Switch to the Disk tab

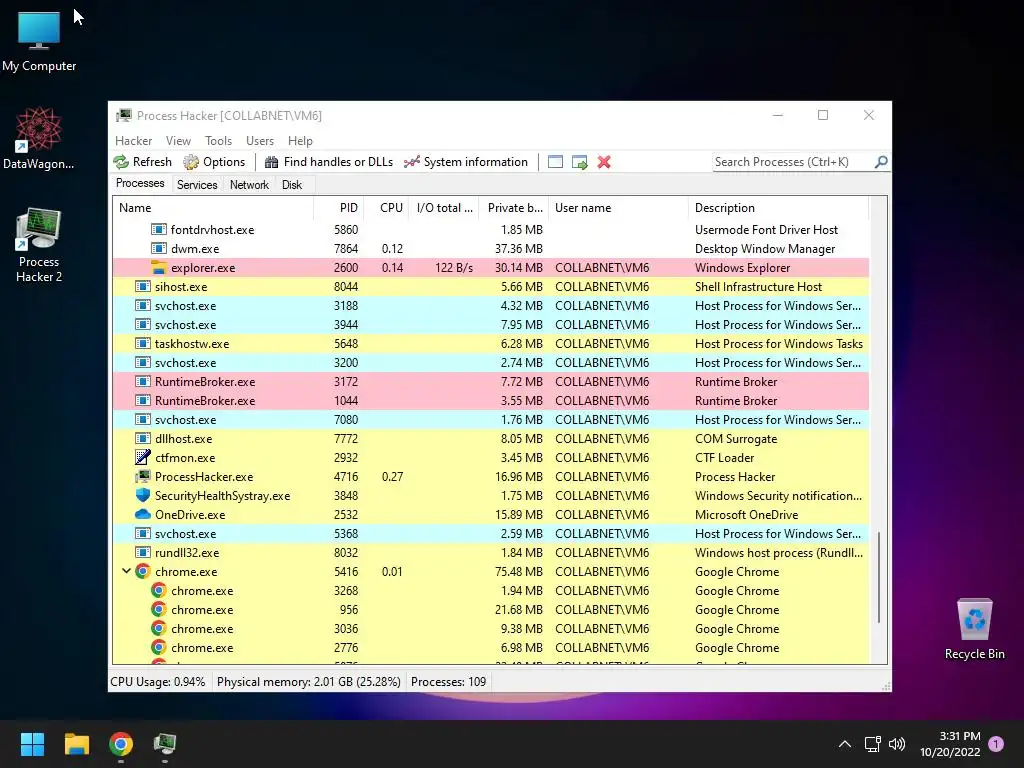(292, 185)
